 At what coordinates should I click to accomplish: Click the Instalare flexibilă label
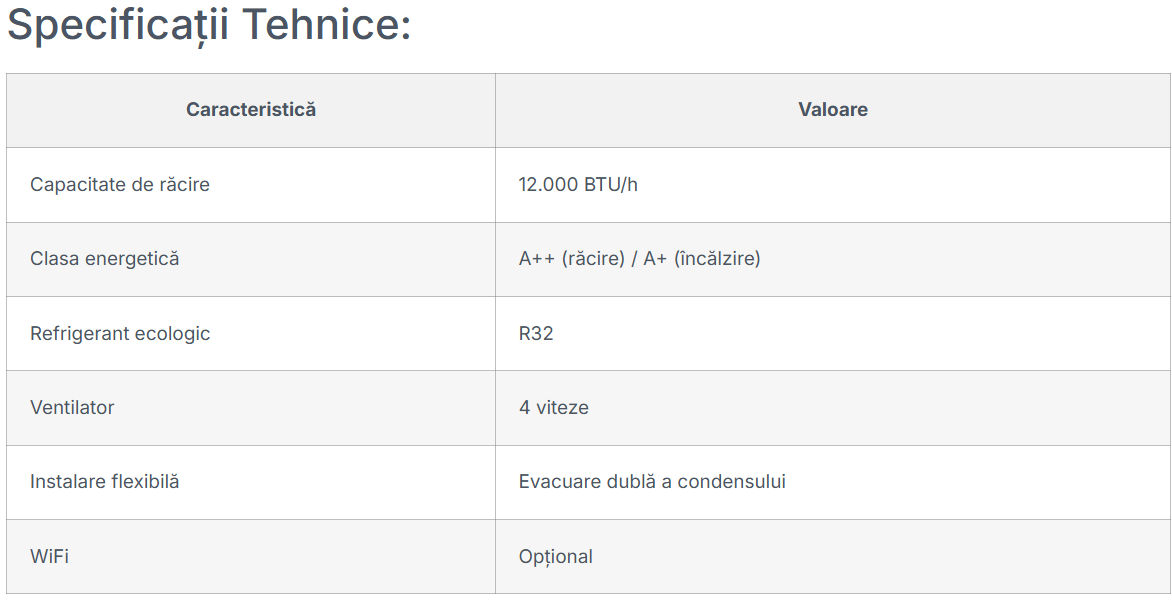105,481
